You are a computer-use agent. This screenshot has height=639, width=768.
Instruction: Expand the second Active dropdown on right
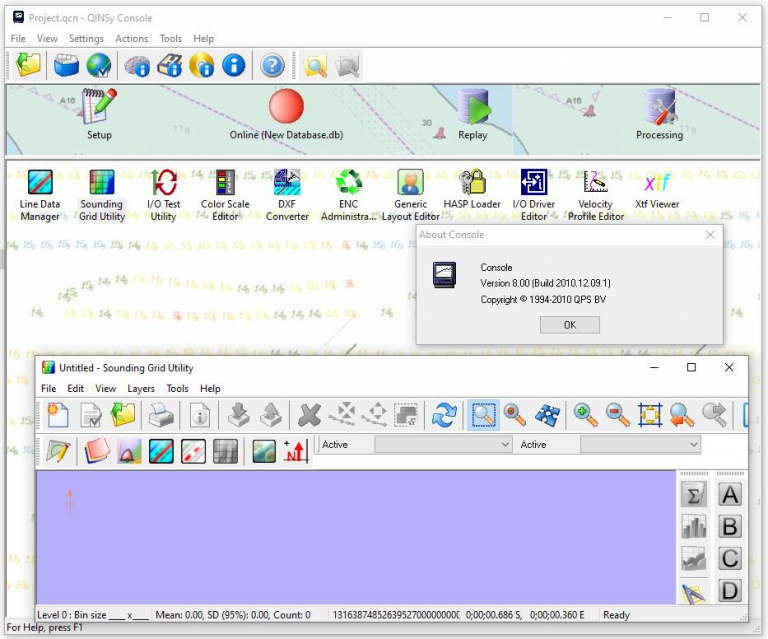641,445
